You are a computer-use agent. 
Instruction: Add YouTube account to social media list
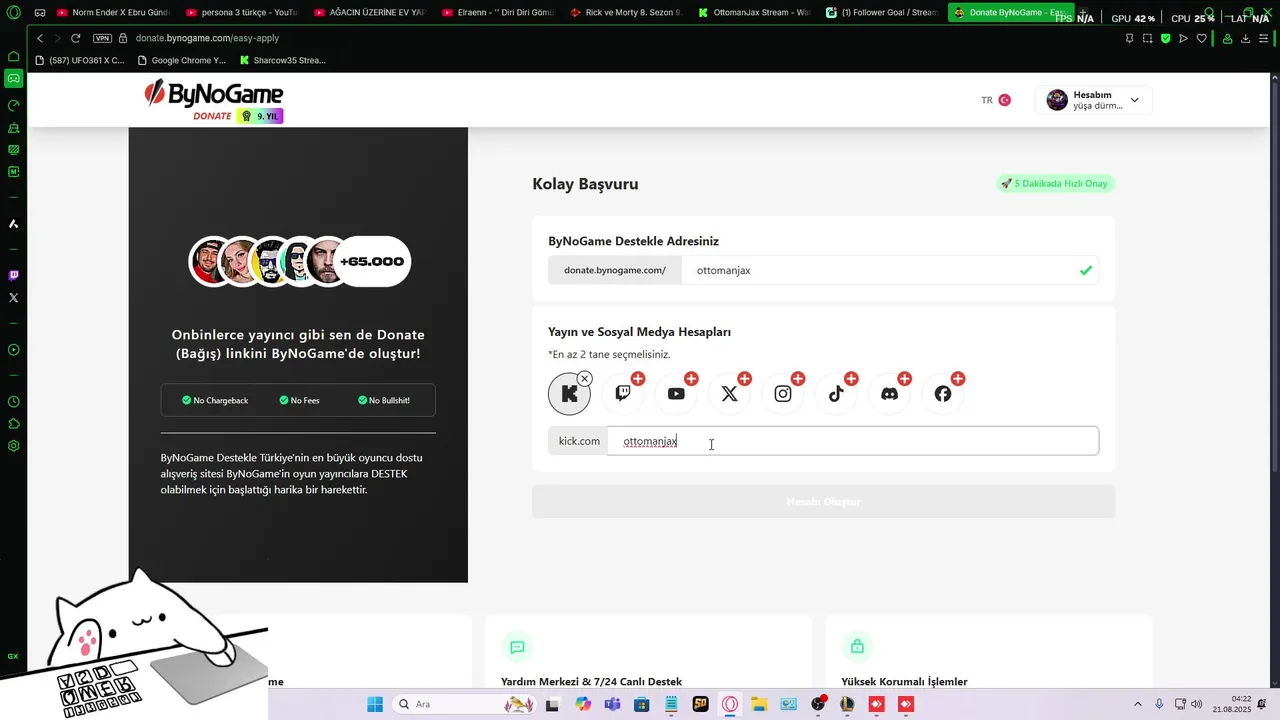[676, 393]
